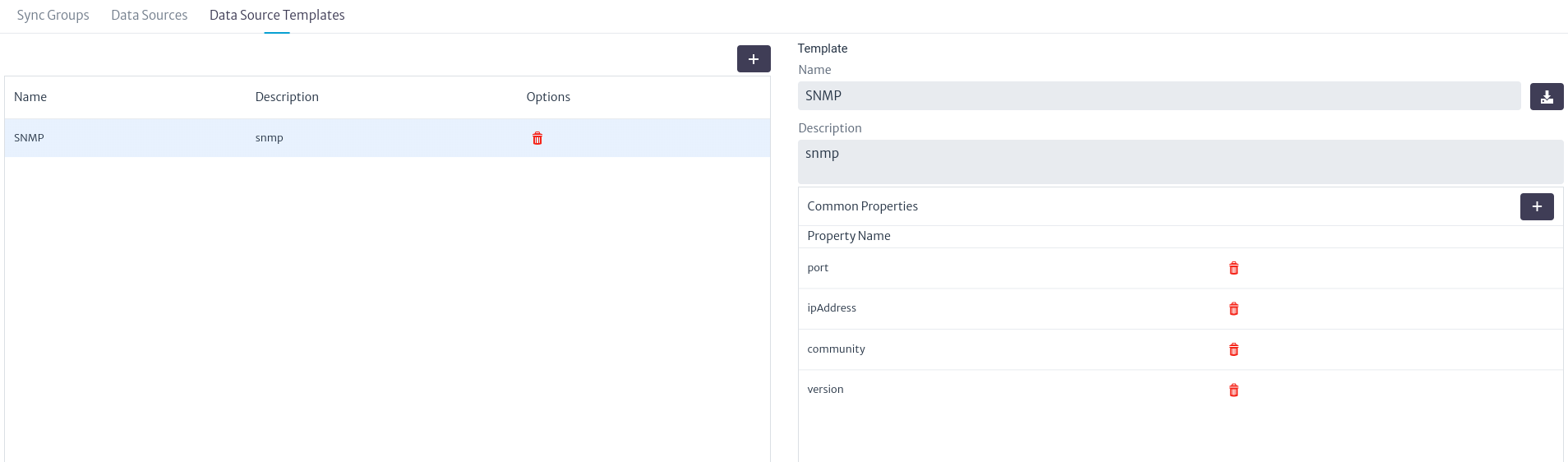Image resolution: width=1568 pixels, height=462 pixels.
Task: Click the template Name input field
Action: 1159,95
